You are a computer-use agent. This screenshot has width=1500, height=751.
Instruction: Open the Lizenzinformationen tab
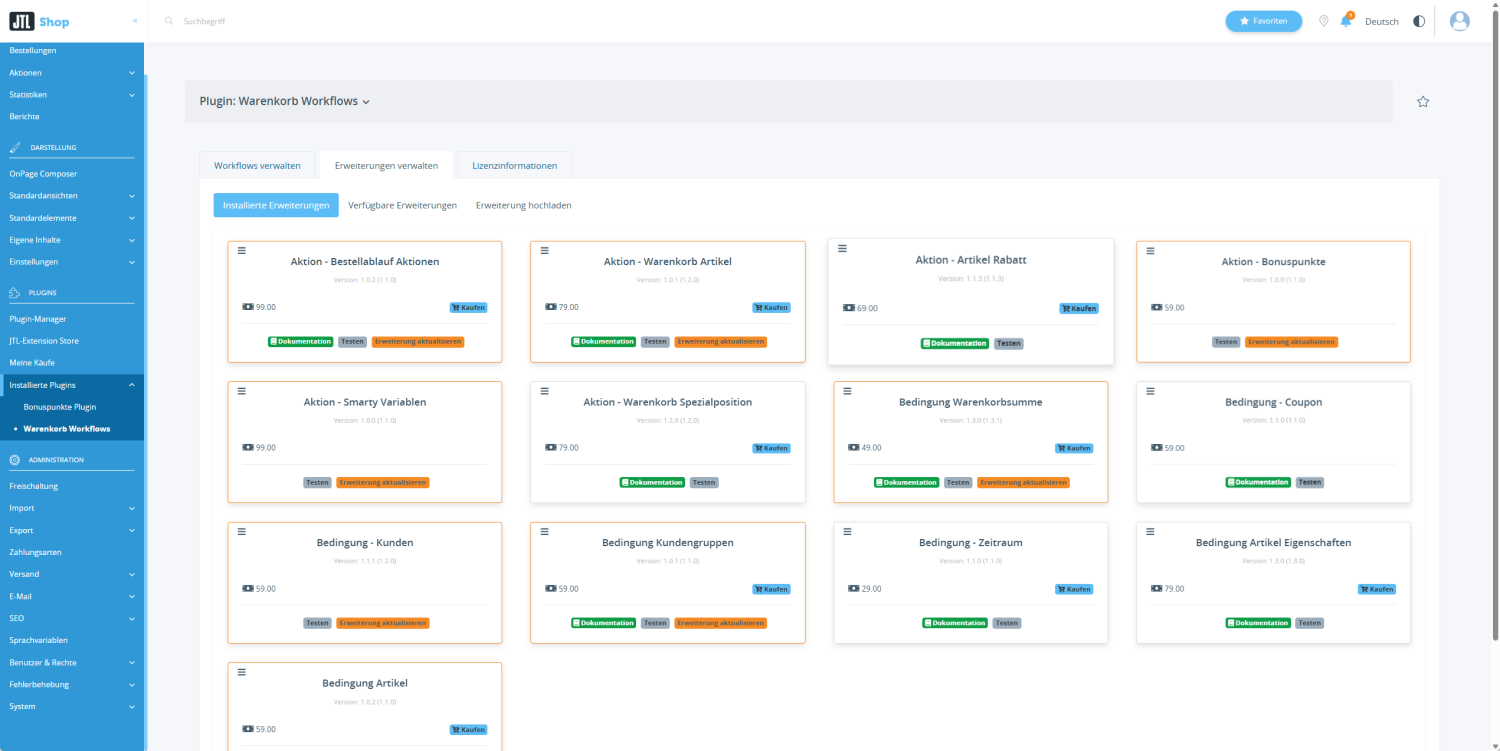coord(515,166)
